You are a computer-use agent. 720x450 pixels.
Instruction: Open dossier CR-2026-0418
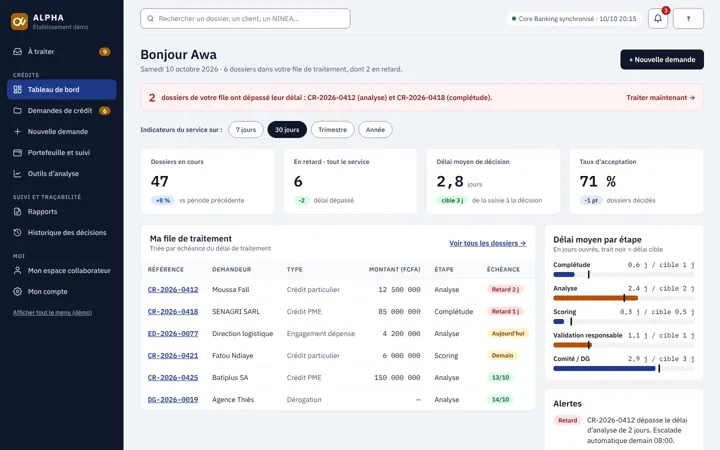click(173, 312)
